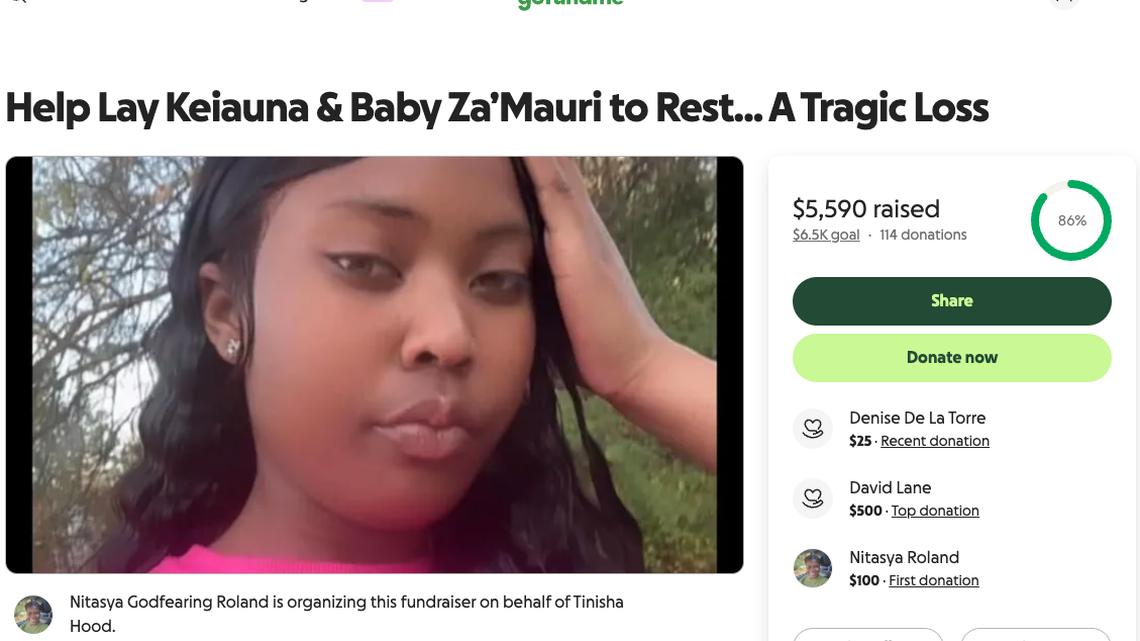Click heart icon beside Denise De La Torre

(812, 429)
